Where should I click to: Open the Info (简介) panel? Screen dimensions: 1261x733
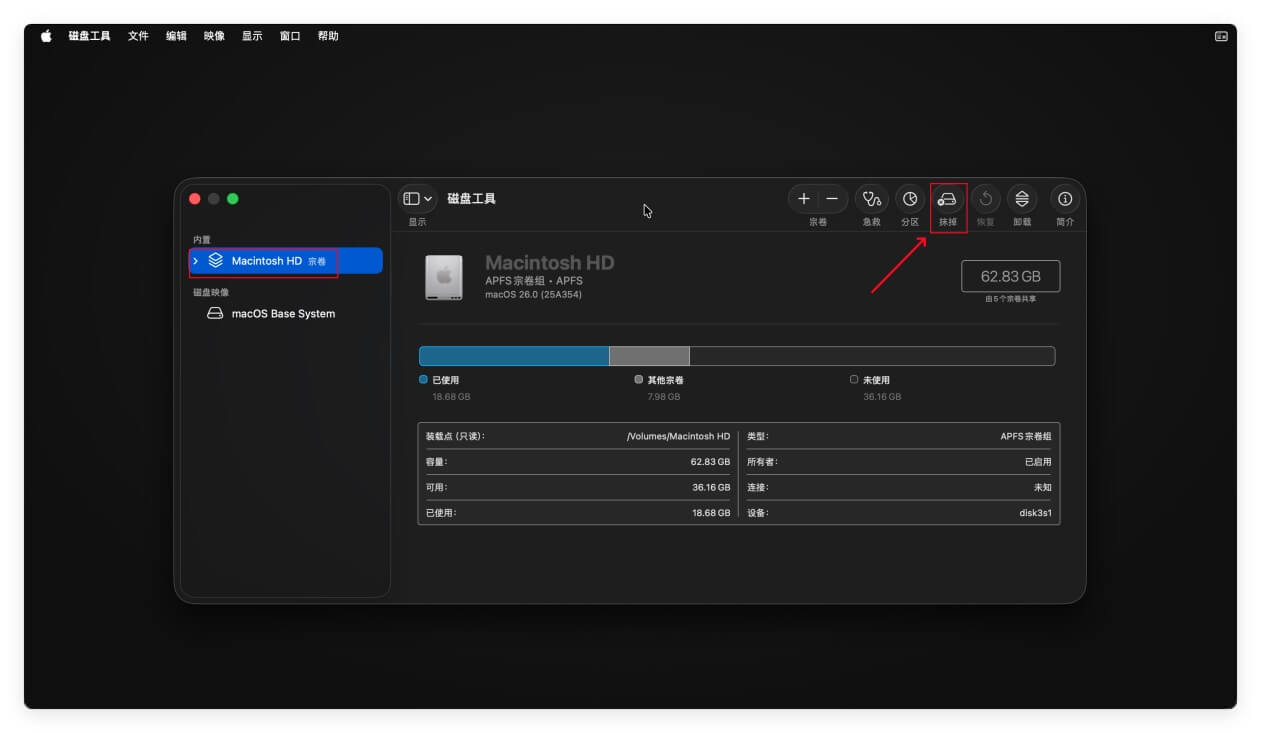click(1064, 199)
